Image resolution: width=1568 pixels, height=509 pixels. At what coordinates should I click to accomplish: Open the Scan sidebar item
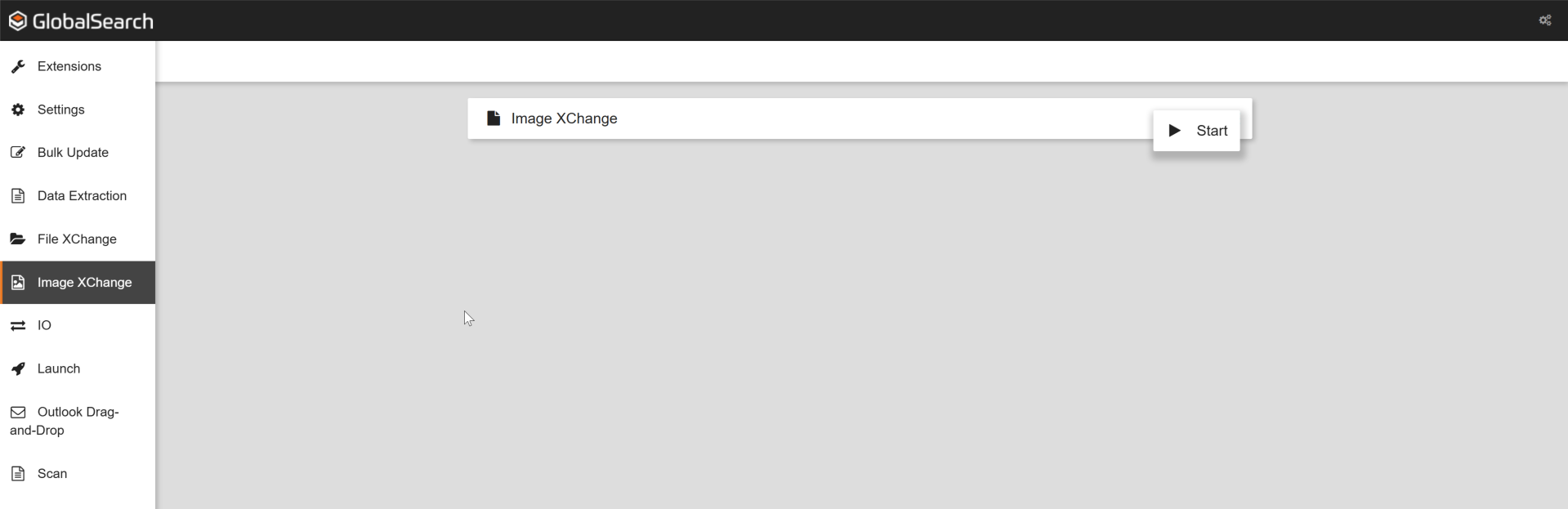(x=52, y=474)
